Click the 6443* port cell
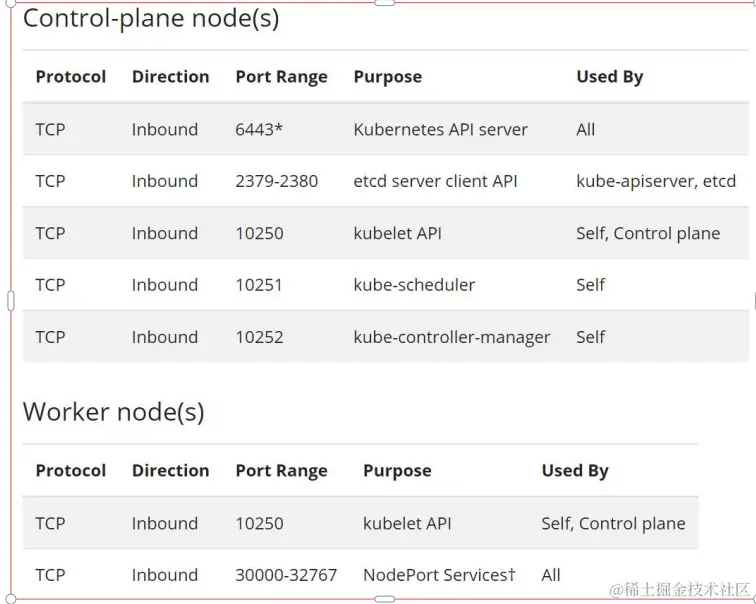756x604 pixels. pos(259,129)
